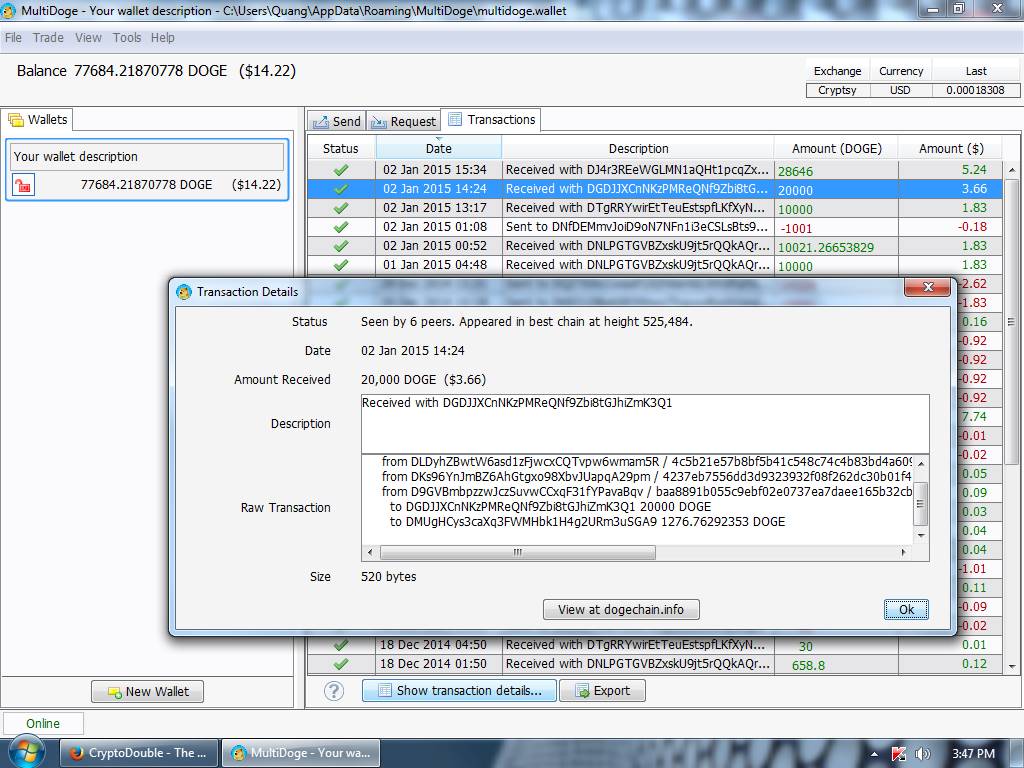Click the Wallets panel folder icon
The image size is (1024, 768).
[16, 120]
